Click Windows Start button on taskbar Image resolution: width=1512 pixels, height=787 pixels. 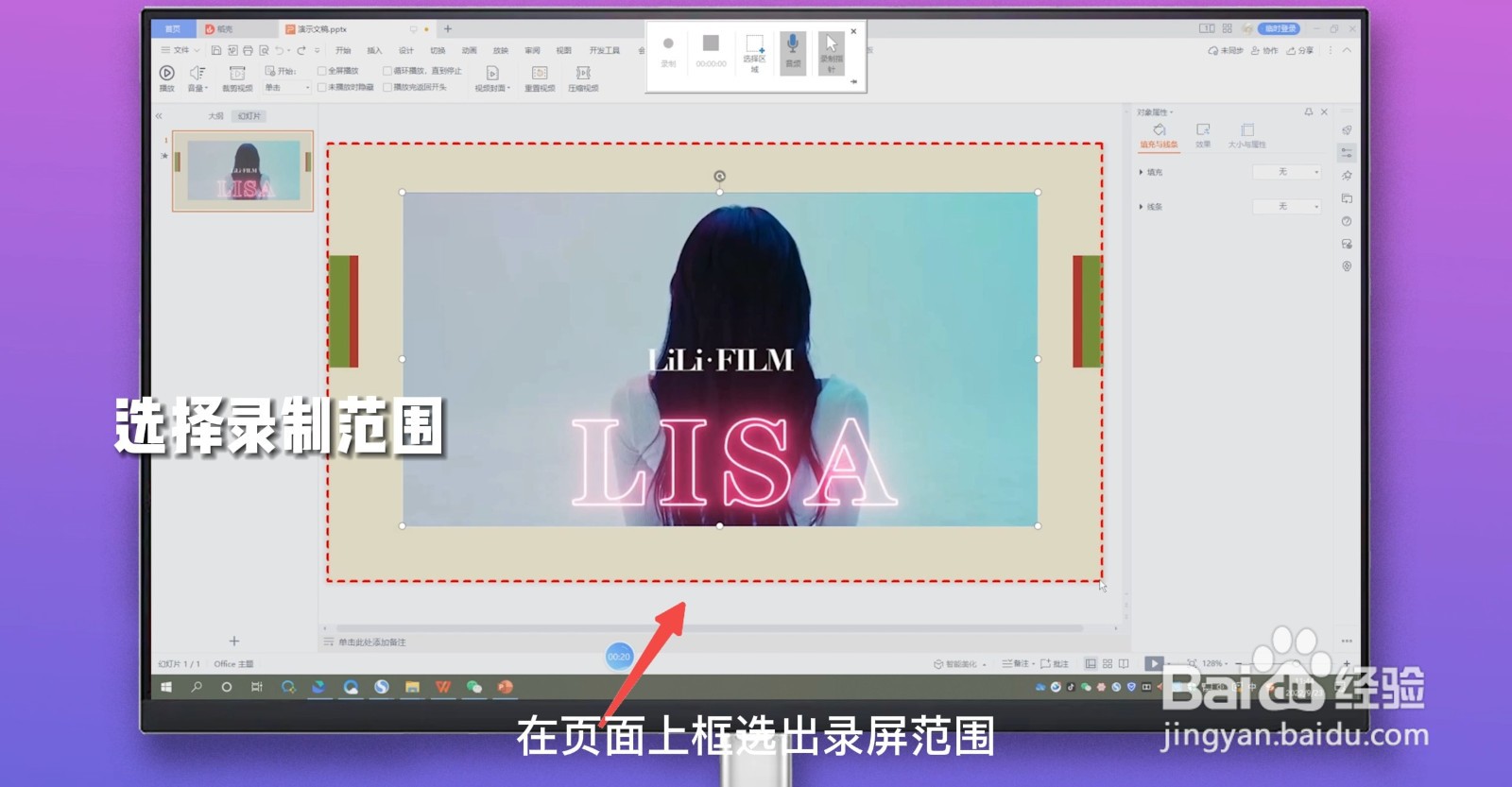pos(166,687)
